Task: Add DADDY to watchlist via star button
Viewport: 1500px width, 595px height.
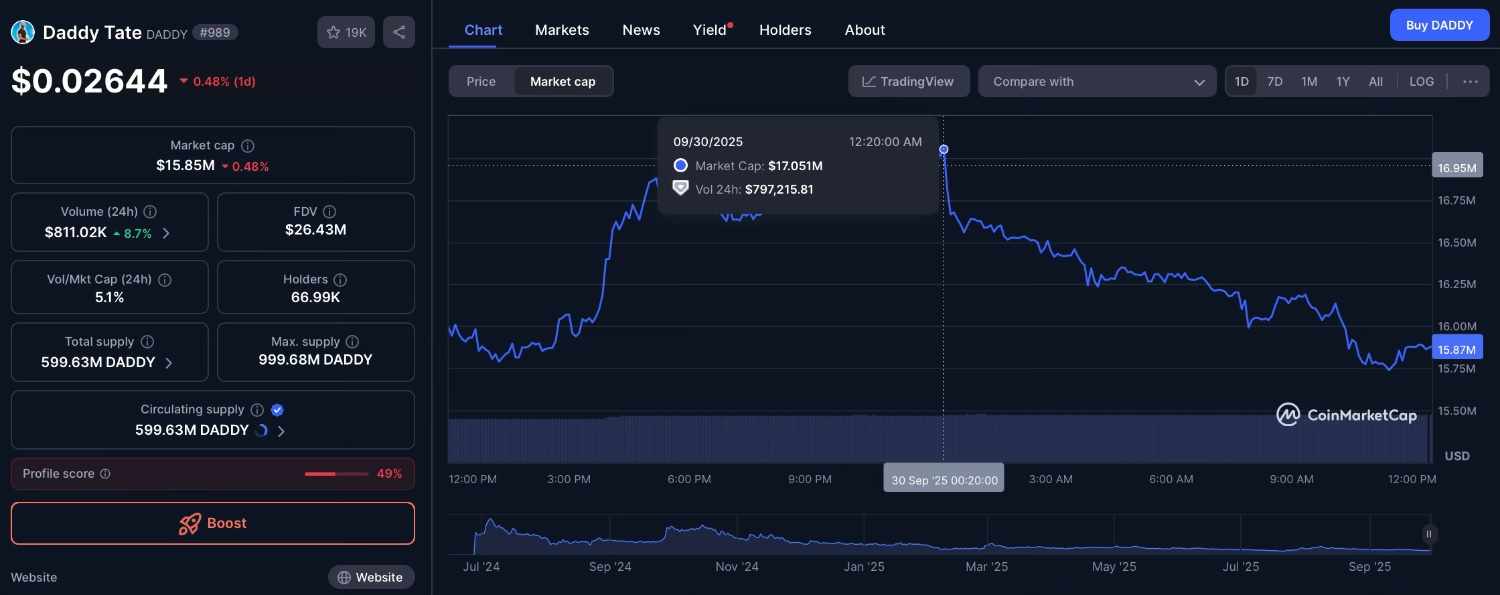Action: point(347,32)
